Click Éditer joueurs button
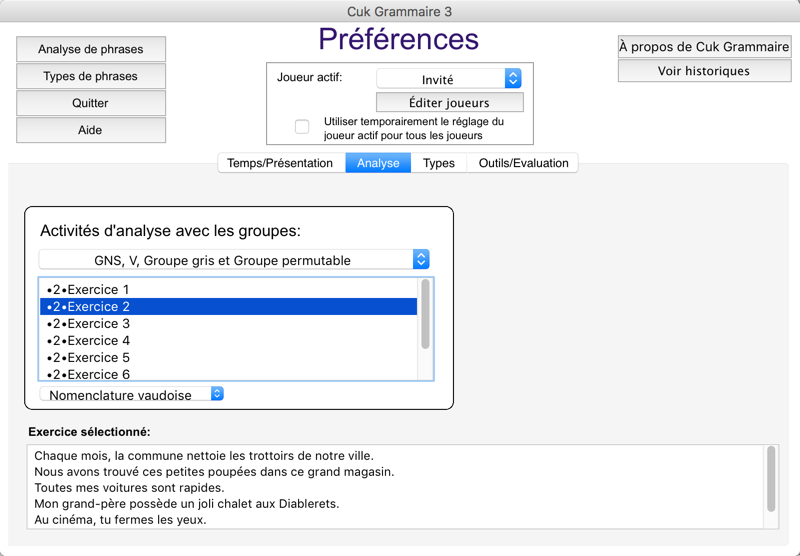The width and height of the screenshot is (800, 556). tap(449, 102)
